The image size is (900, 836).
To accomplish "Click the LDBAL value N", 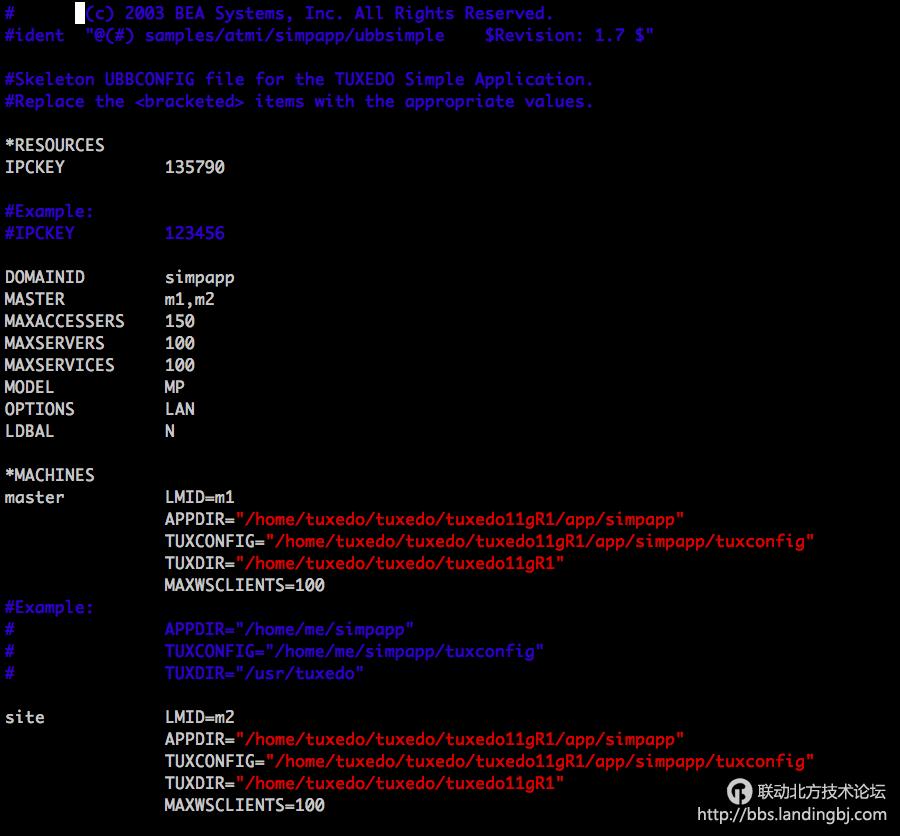I will [169, 431].
